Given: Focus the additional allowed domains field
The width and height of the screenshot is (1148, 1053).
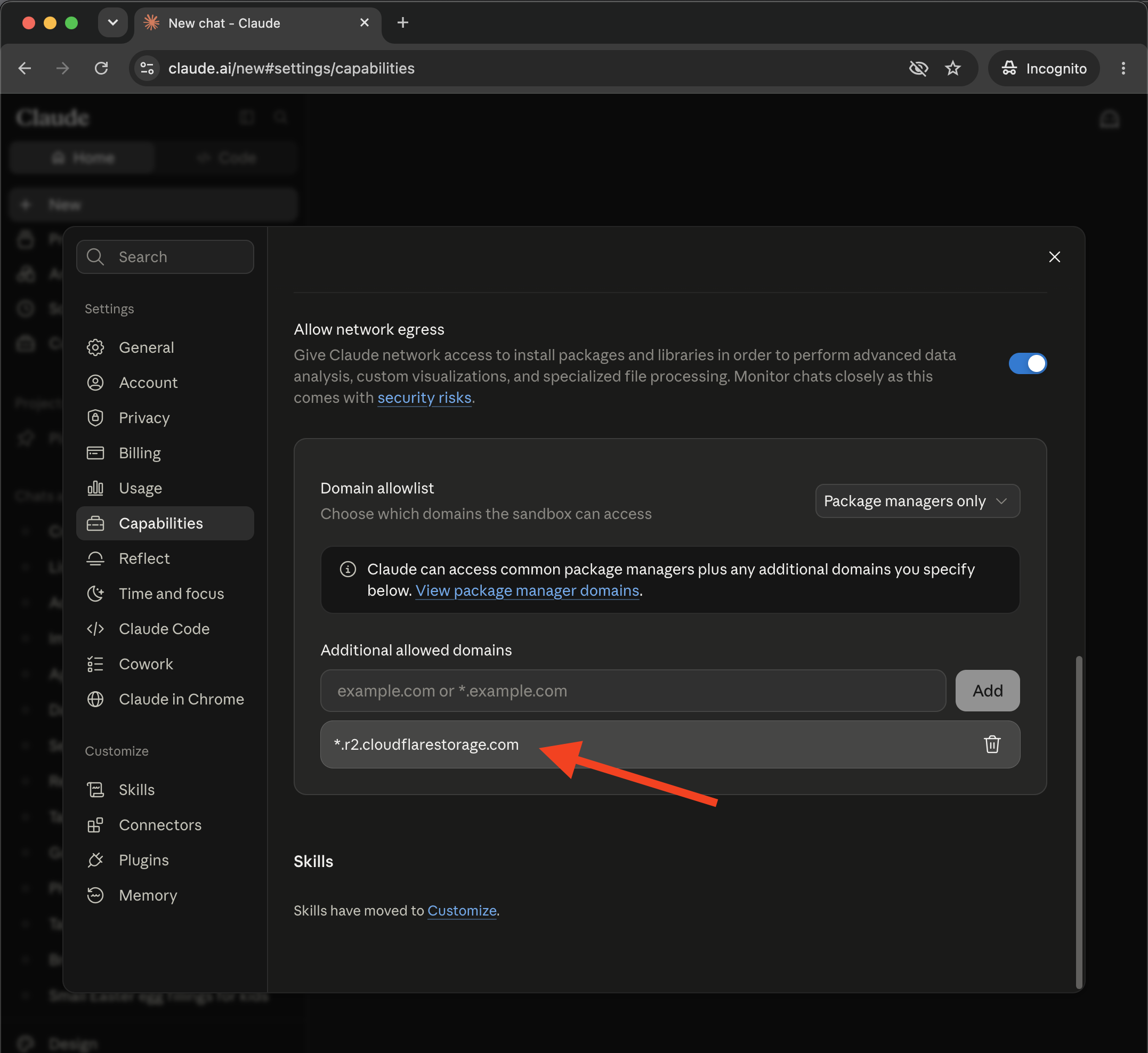Looking at the screenshot, I should coord(633,691).
